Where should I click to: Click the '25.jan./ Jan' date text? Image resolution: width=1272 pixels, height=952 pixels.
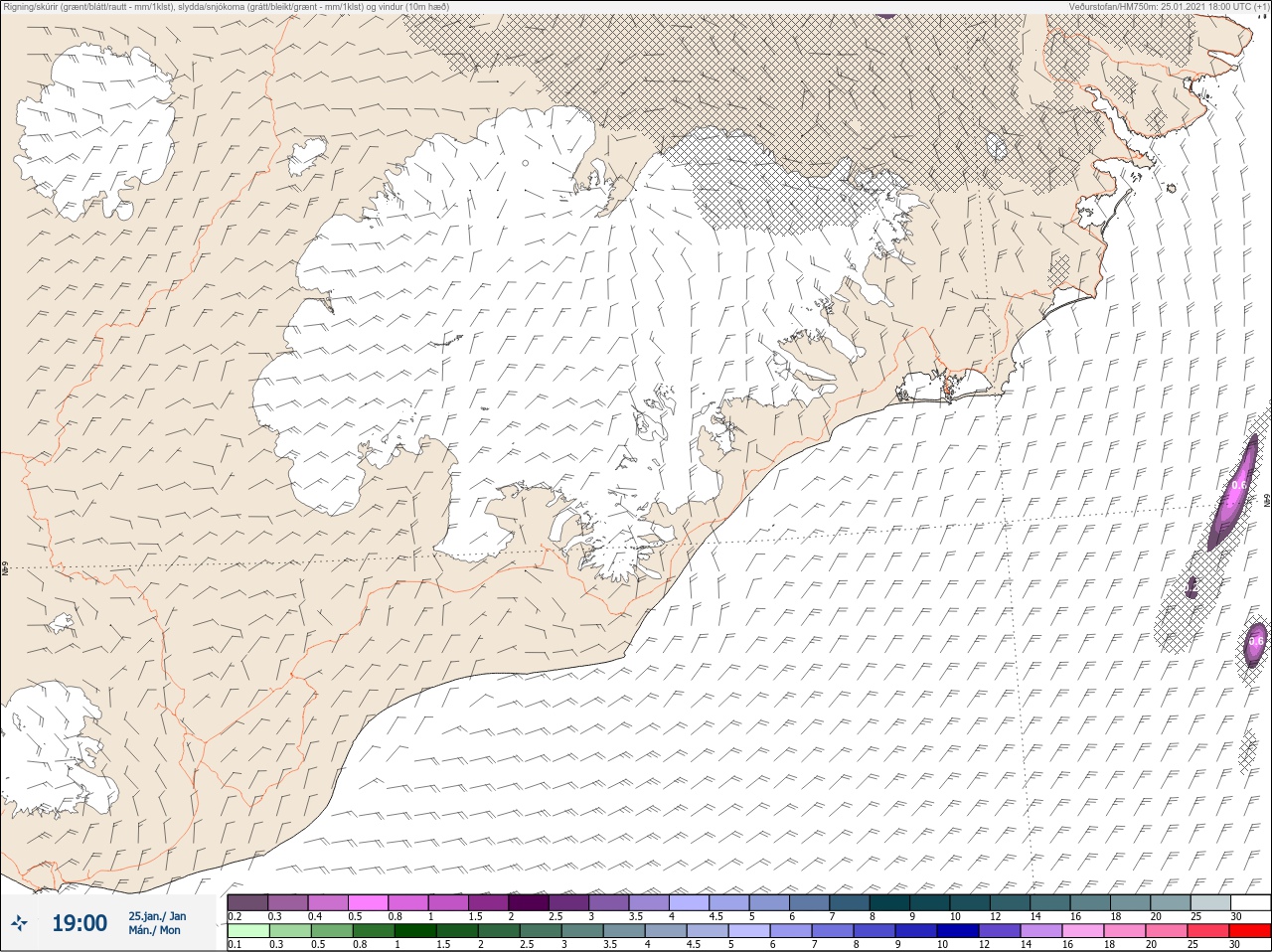157,916
